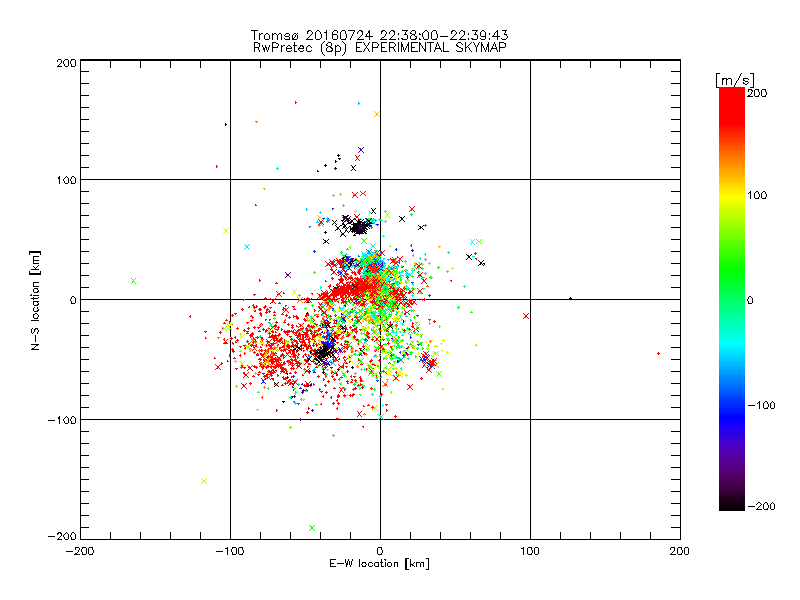Click the RwPretec EXPERIMENTAL SKYMAP subtitle
This screenshot has width=800, height=600.
click(380, 48)
